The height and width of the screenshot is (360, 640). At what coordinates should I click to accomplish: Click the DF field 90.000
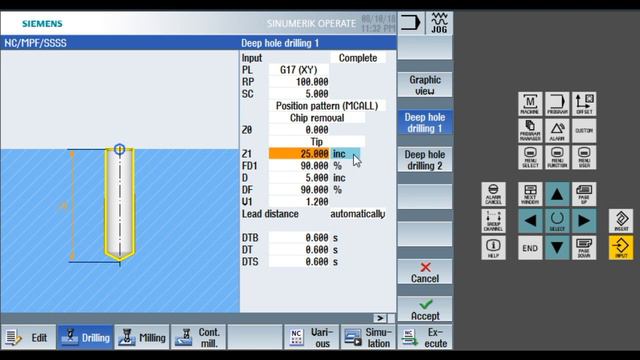[299, 190]
